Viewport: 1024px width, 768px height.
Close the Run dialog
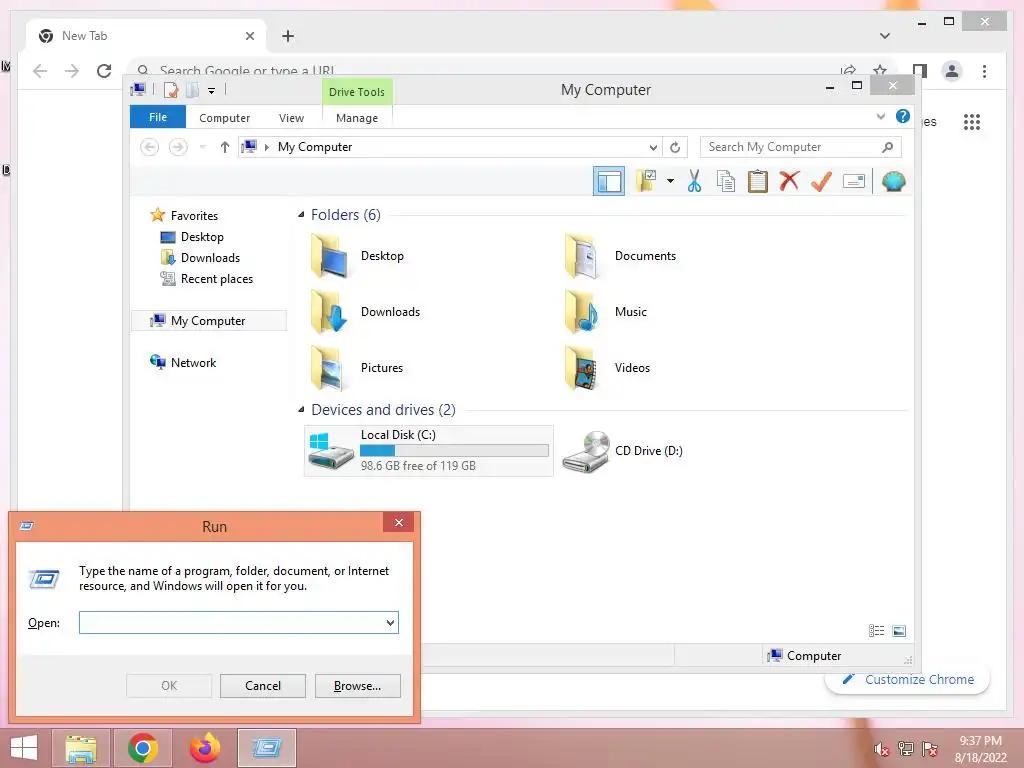[398, 522]
